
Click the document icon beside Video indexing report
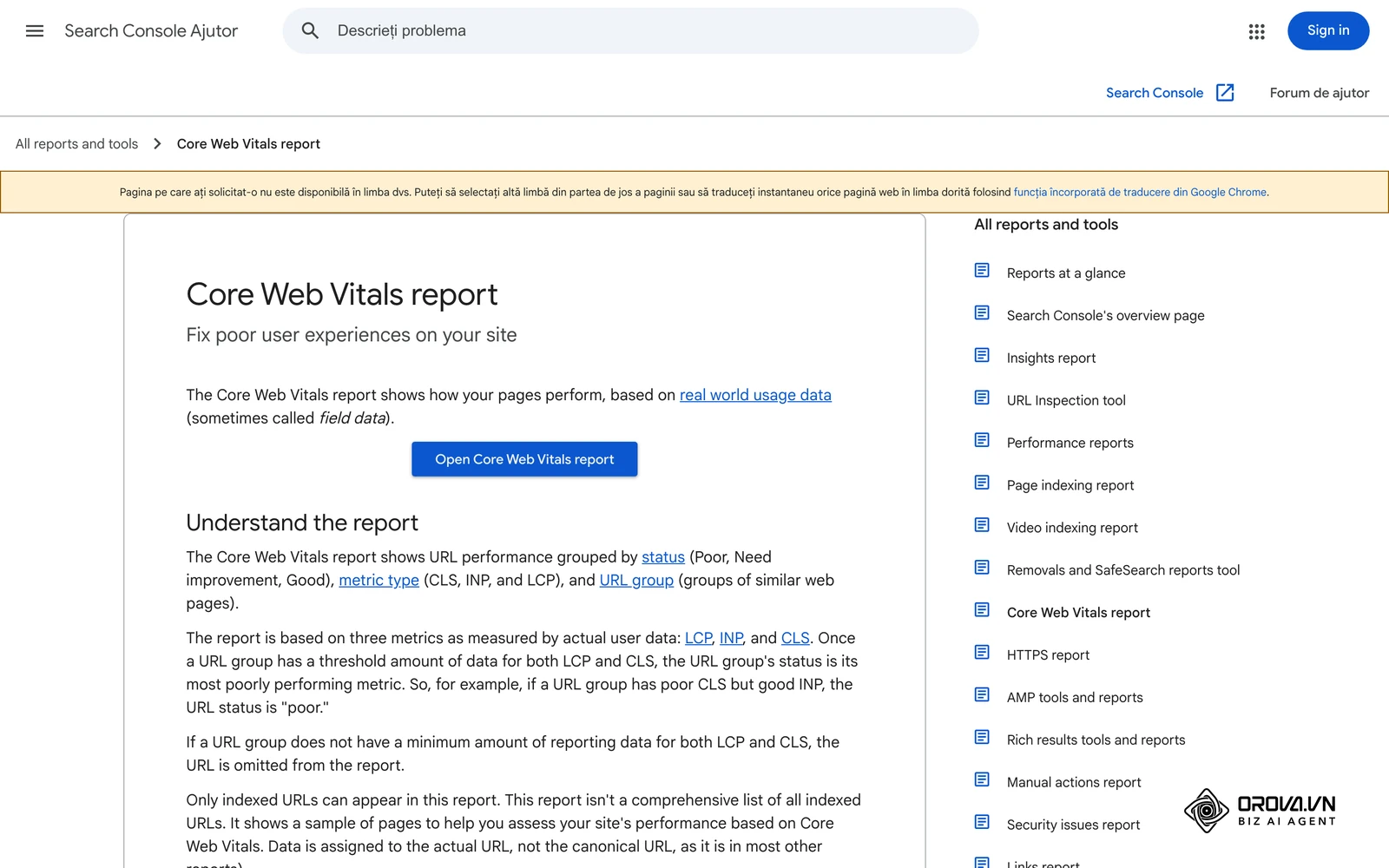coord(982,525)
